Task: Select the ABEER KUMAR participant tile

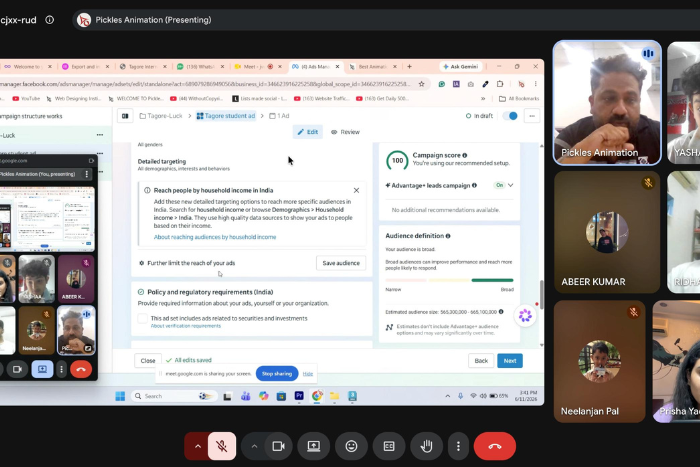Action: point(607,232)
